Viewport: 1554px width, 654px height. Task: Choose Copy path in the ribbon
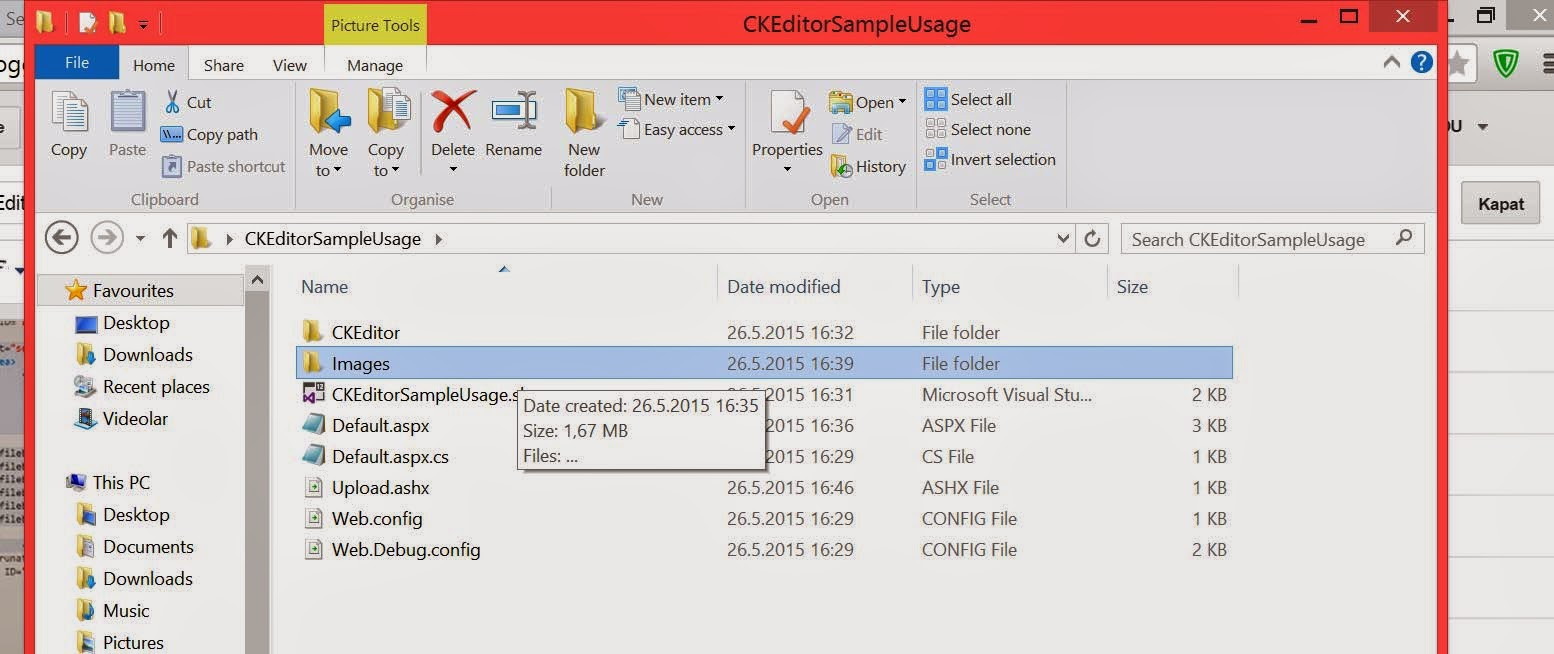(209, 134)
